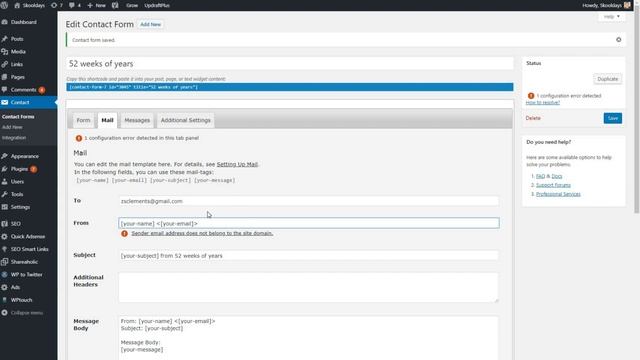Open the Setting Up Mail link
Screen dimensions: 640x360
237,164
